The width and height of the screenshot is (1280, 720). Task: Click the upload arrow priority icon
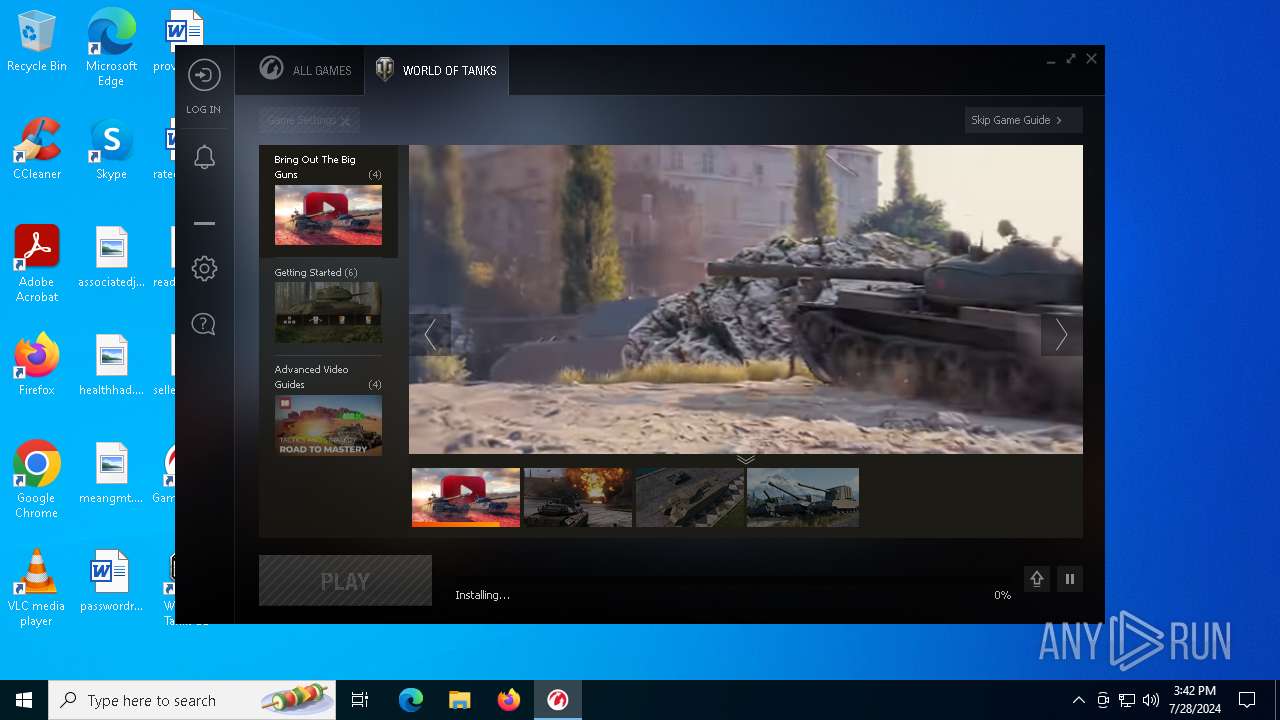coord(1037,579)
